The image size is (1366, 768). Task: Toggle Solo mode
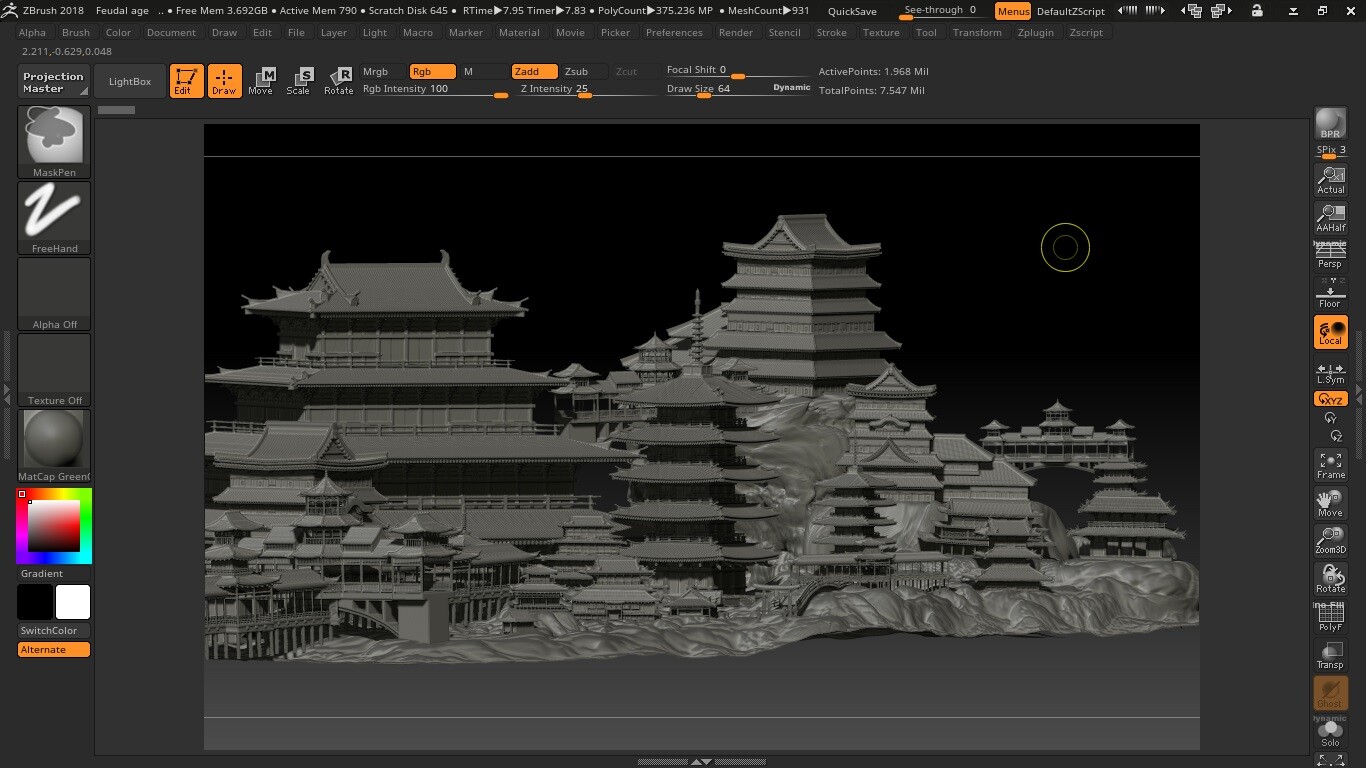[1330, 732]
